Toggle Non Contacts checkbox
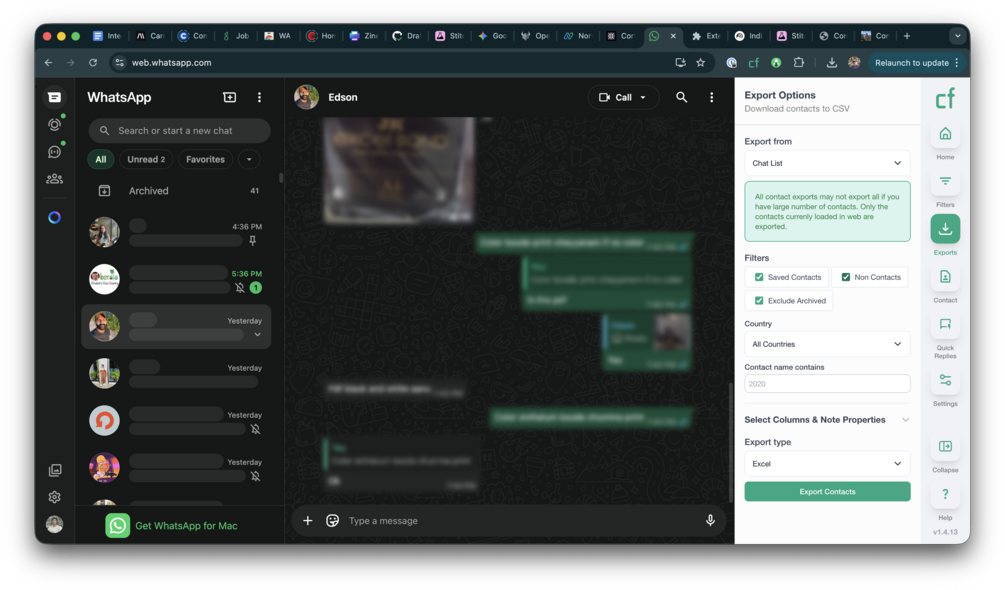 845,277
